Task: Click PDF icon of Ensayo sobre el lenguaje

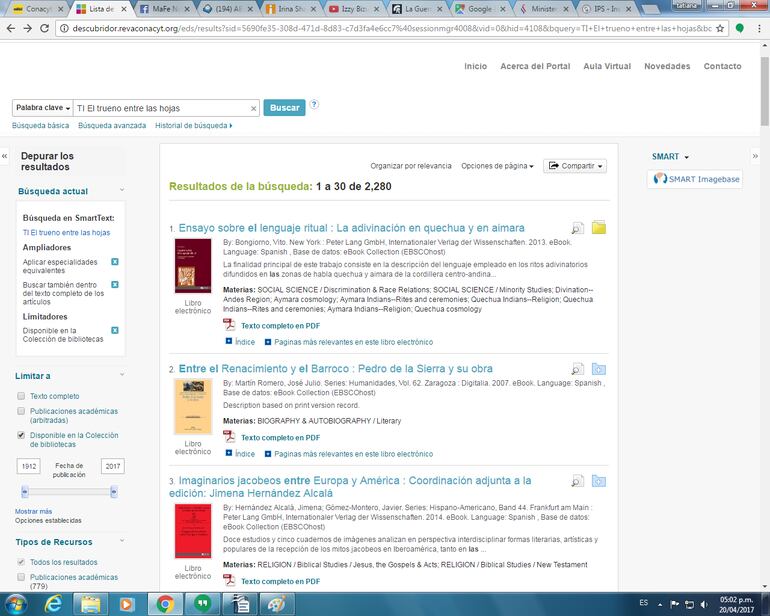Action: pyautogui.click(x=229, y=325)
